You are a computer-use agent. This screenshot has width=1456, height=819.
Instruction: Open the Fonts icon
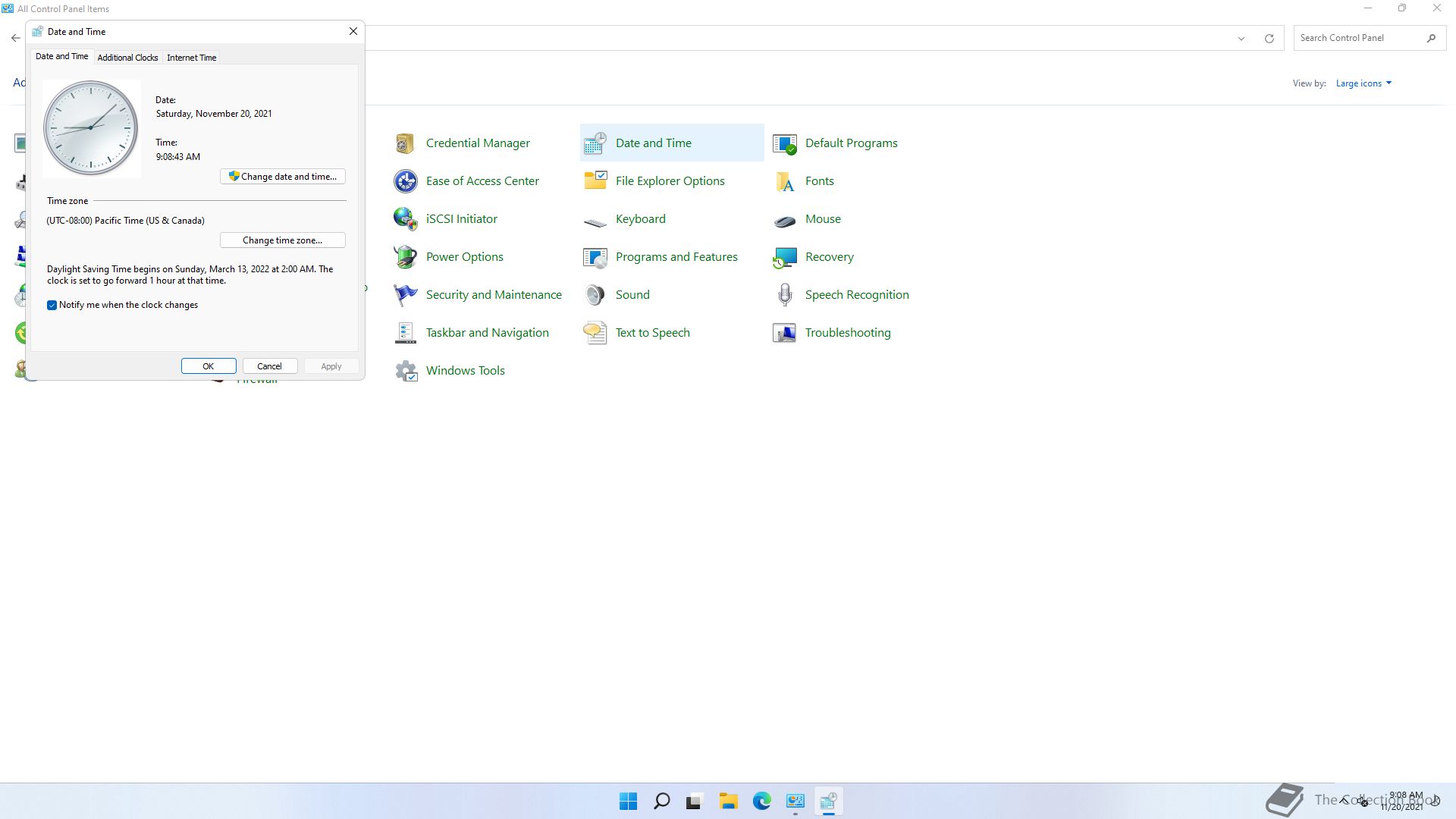coord(784,180)
